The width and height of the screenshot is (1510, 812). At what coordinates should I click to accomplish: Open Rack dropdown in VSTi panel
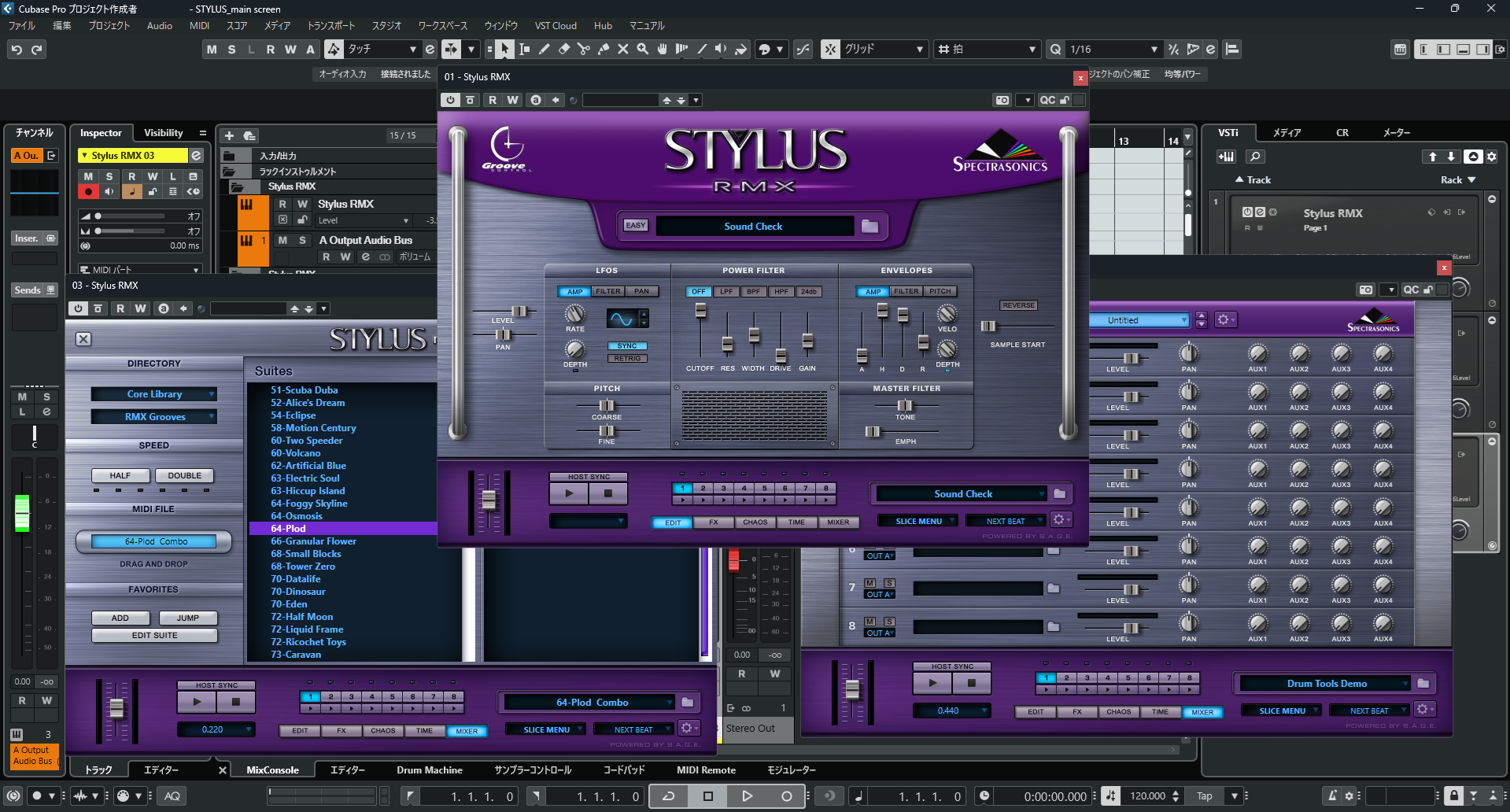[x=1458, y=179]
